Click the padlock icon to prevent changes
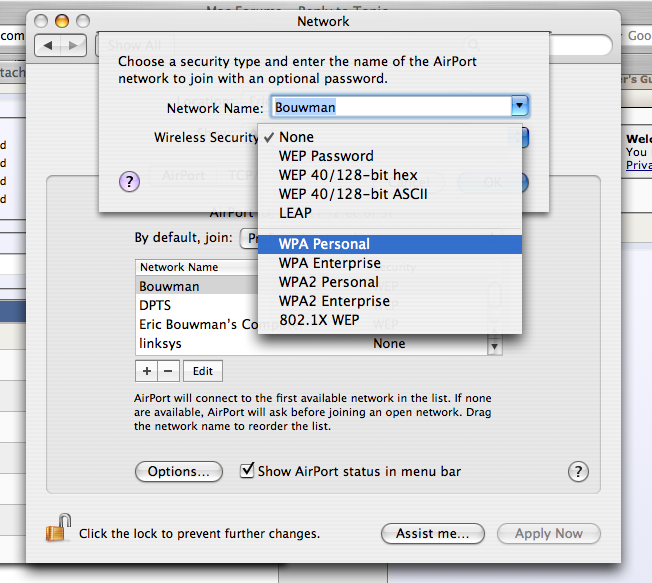Image resolution: width=652 pixels, height=583 pixels. click(x=58, y=528)
